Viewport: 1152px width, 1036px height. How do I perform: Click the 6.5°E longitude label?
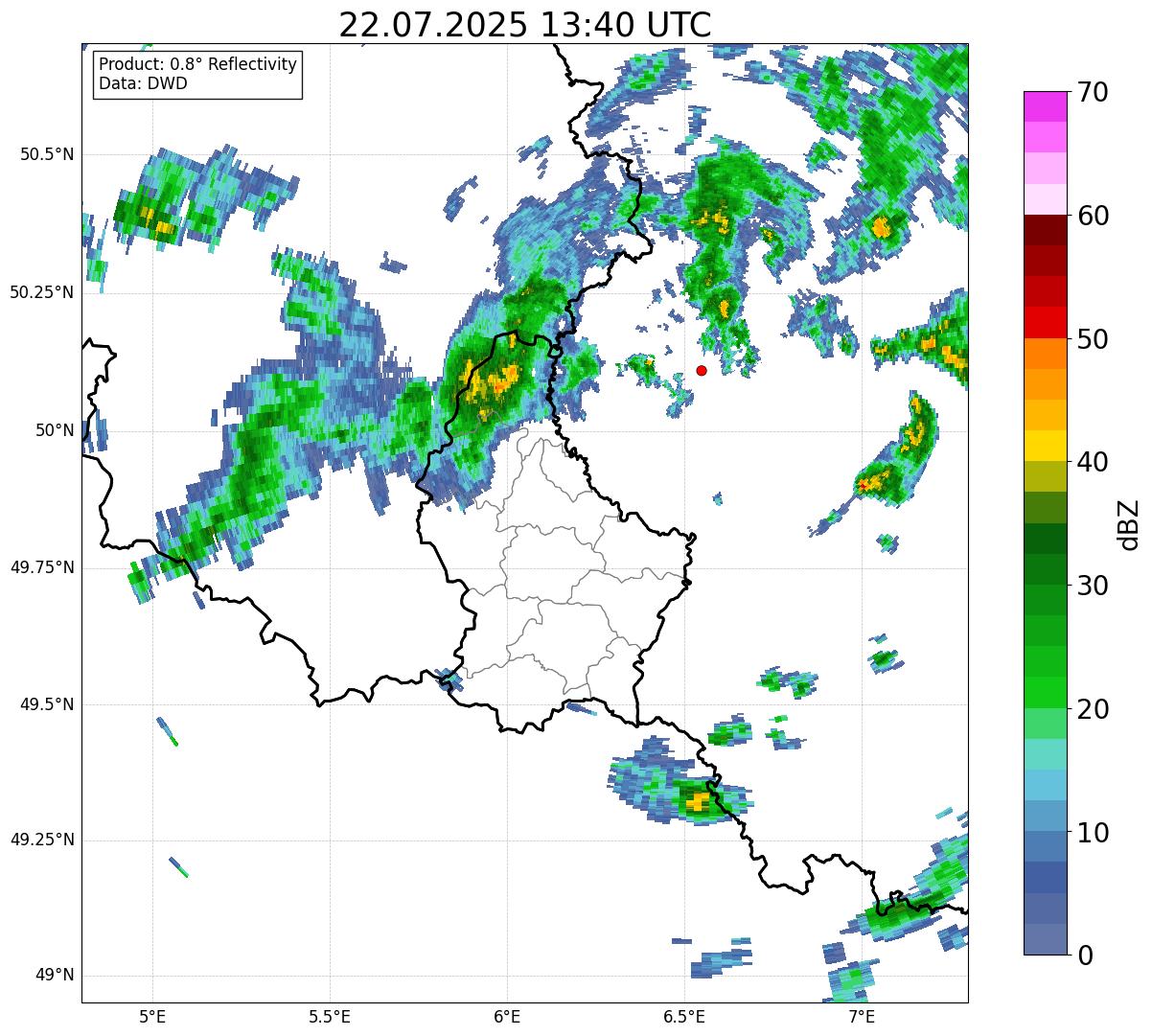pyautogui.click(x=684, y=1016)
